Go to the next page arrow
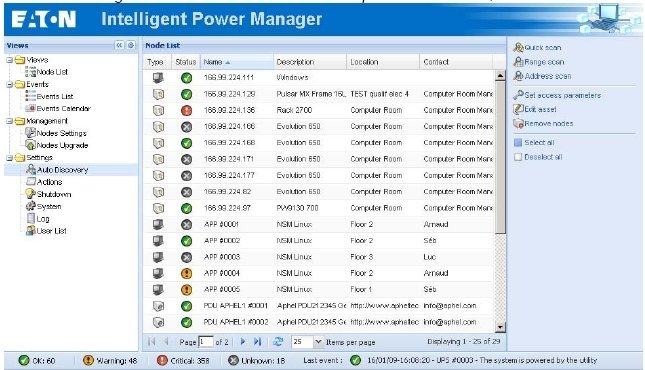Viewport: 645px width, 370px height. click(x=243, y=342)
